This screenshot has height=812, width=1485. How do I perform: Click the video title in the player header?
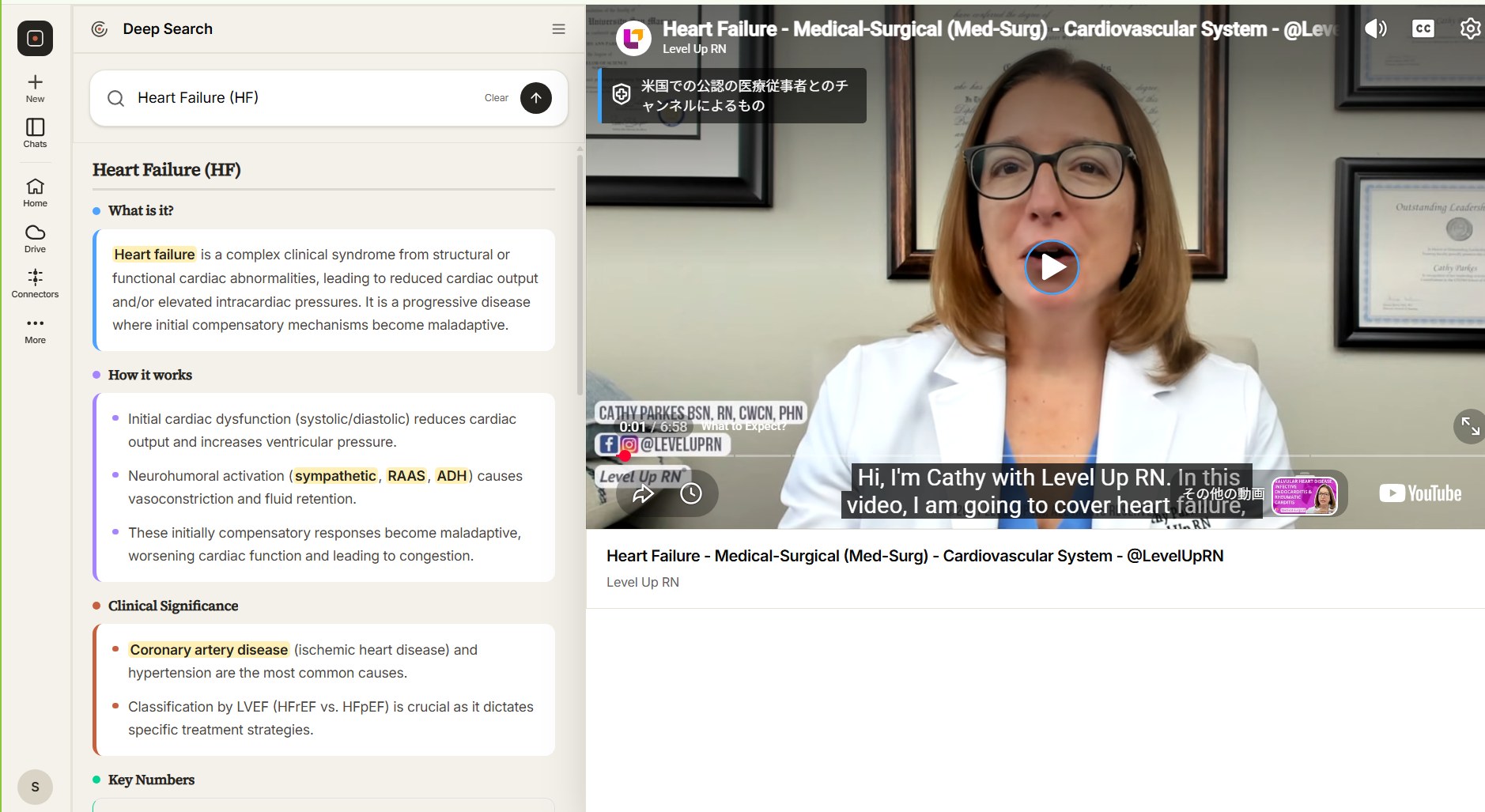tap(999, 29)
